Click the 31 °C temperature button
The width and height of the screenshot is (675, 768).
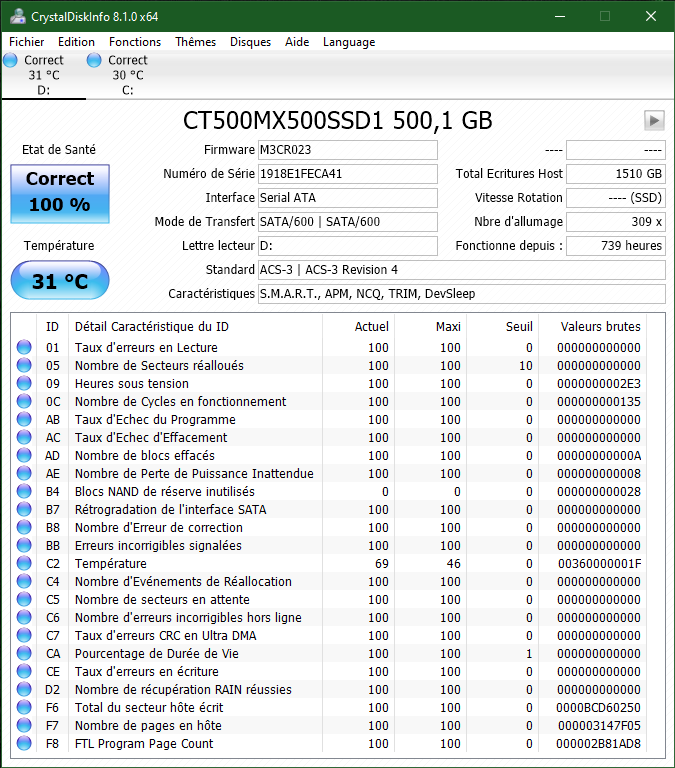pyautogui.click(x=60, y=280)
